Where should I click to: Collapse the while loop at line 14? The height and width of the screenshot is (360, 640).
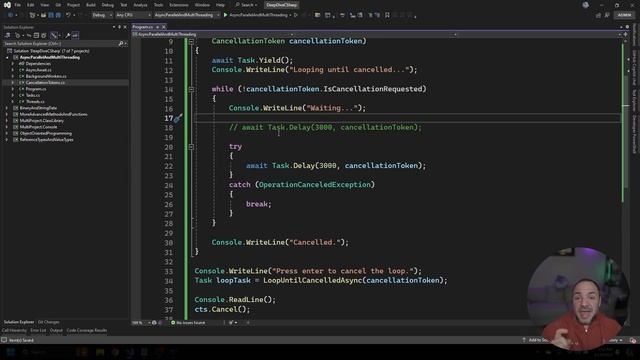(191, 89)
